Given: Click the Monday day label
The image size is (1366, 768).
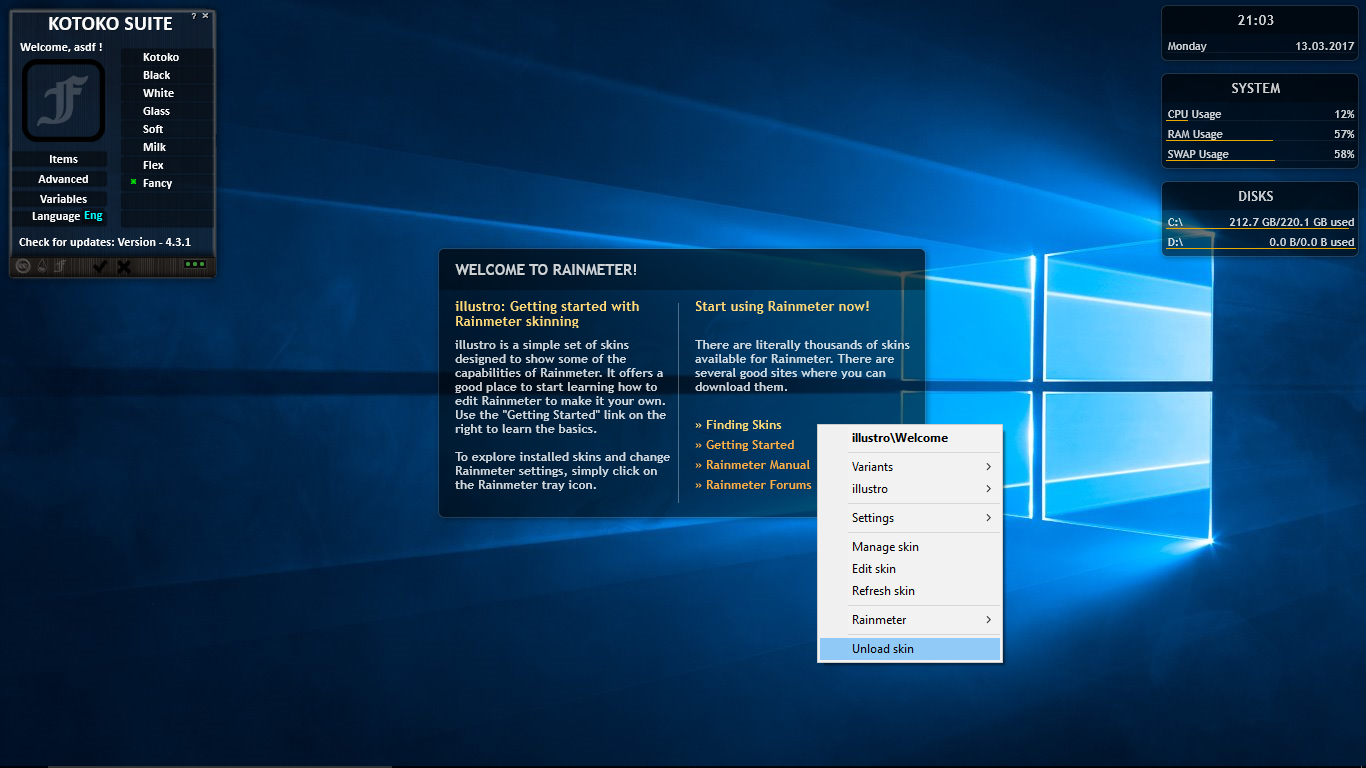Looking at the screenshot, I should tap(1187, 46).
